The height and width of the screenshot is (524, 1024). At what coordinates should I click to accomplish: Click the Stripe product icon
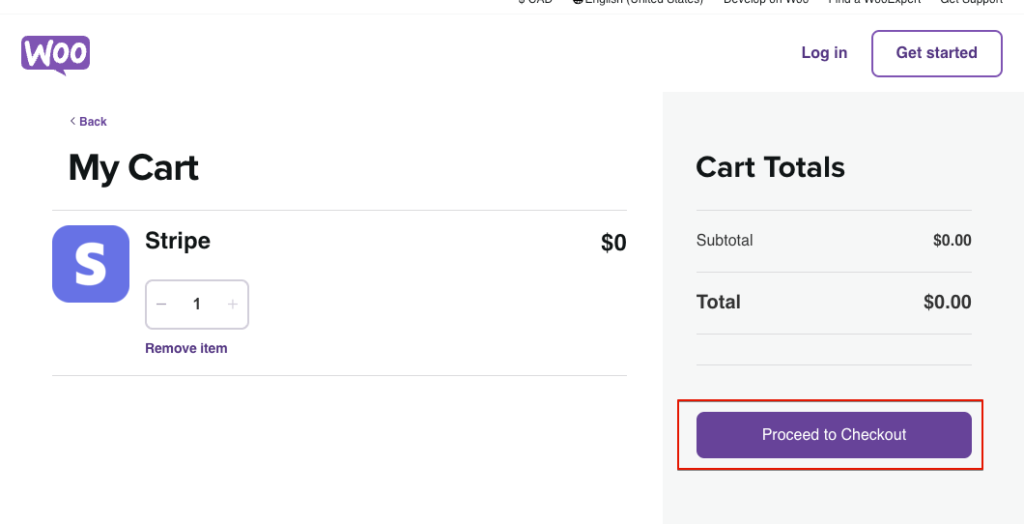tap(91, 264)
